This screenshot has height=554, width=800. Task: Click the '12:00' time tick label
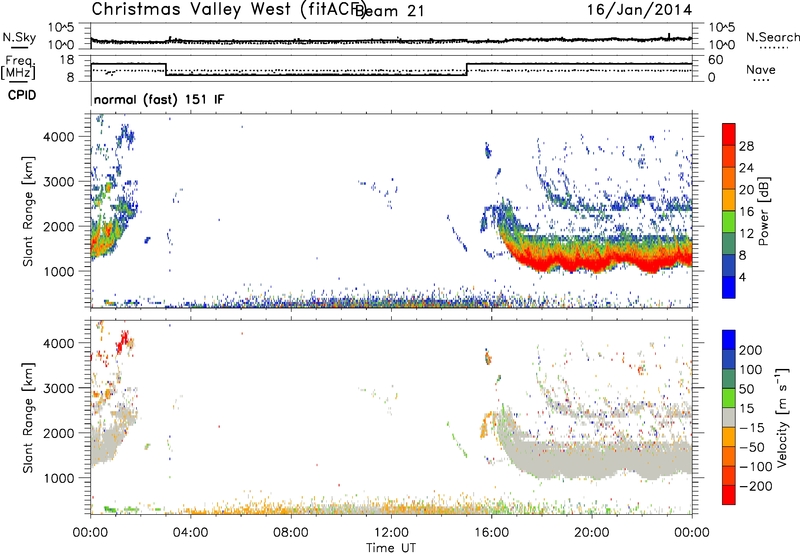pos(391,533)
